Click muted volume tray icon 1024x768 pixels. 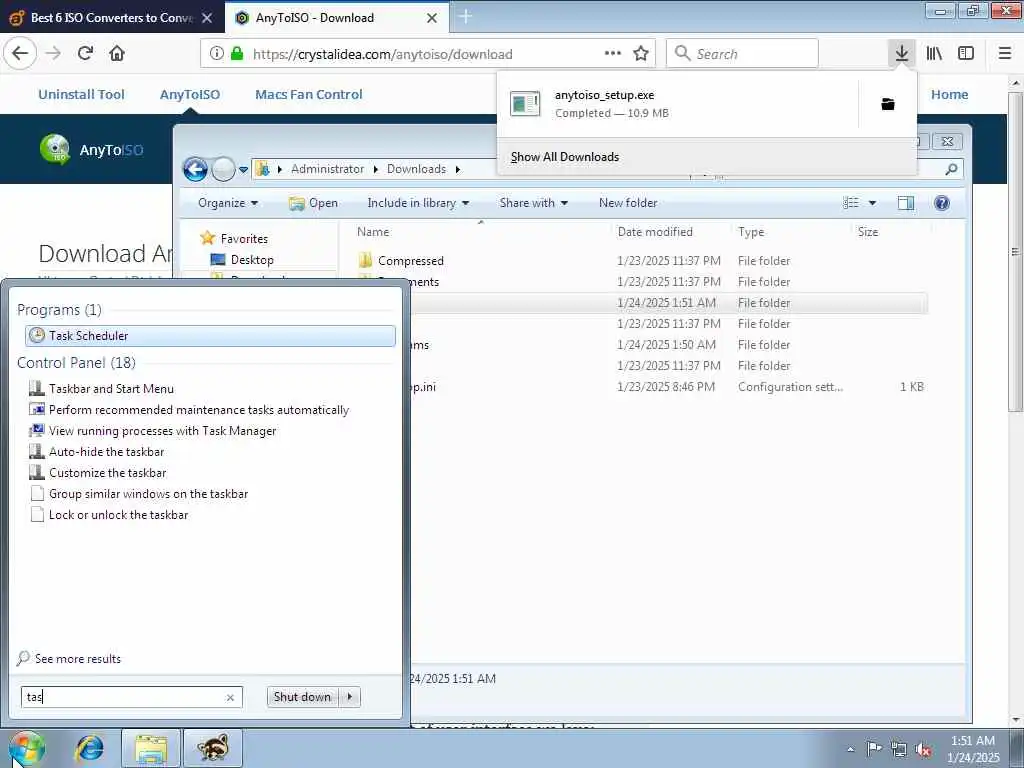click(923, 749)
